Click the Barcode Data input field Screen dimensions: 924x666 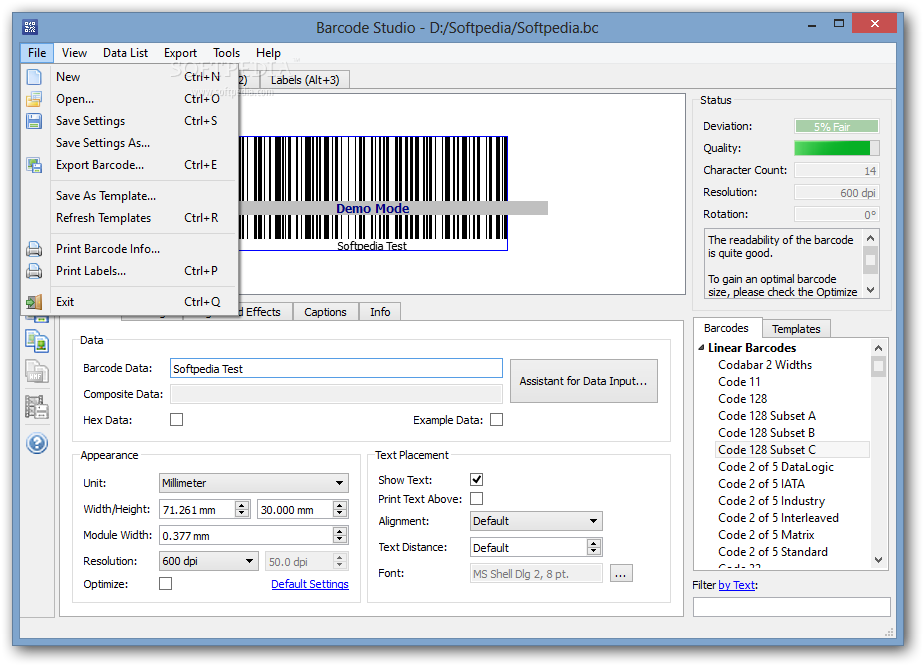(336, 368)
